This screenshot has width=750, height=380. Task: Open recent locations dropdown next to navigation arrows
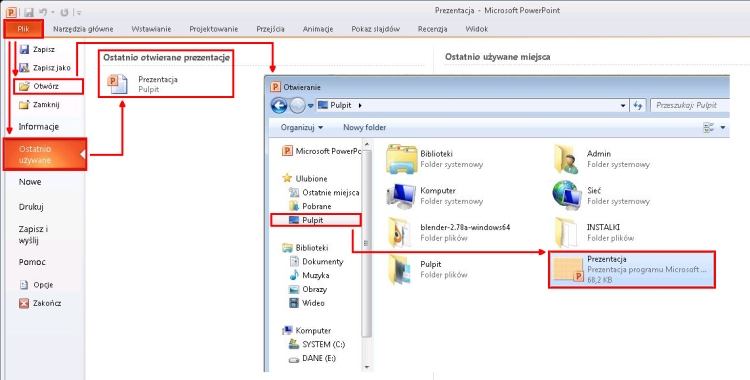pyautogui.click(x=310, y=106)
